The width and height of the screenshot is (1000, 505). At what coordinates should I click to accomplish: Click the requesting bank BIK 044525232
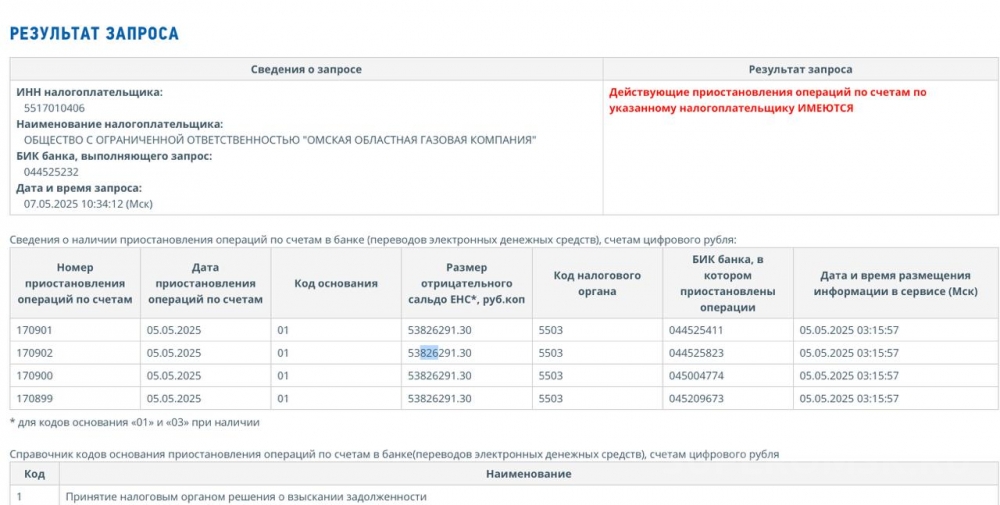coord(51,172)
